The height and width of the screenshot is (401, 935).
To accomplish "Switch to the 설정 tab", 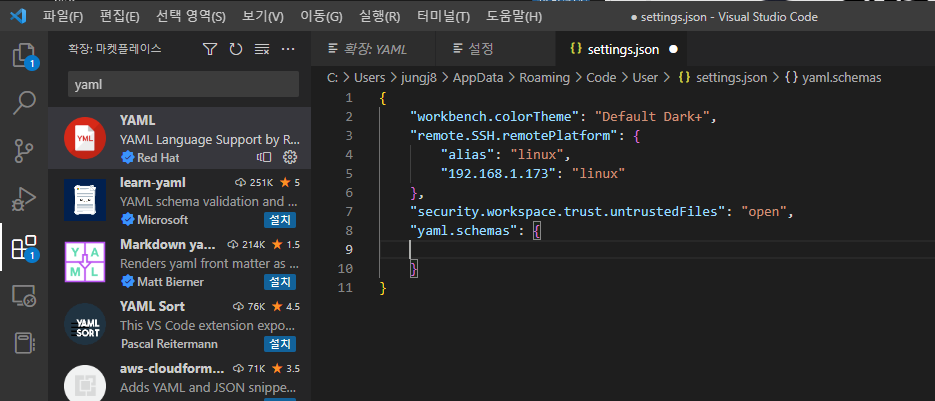I will tap(496, 50).
